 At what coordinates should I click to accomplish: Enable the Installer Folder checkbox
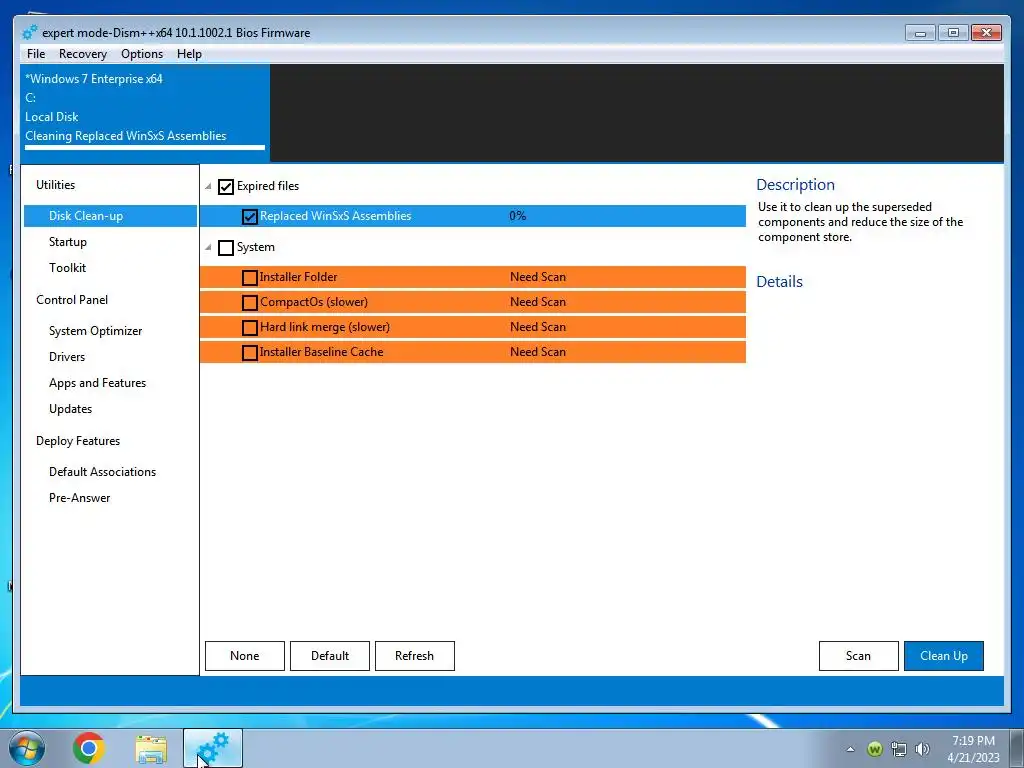pos(249,278)
